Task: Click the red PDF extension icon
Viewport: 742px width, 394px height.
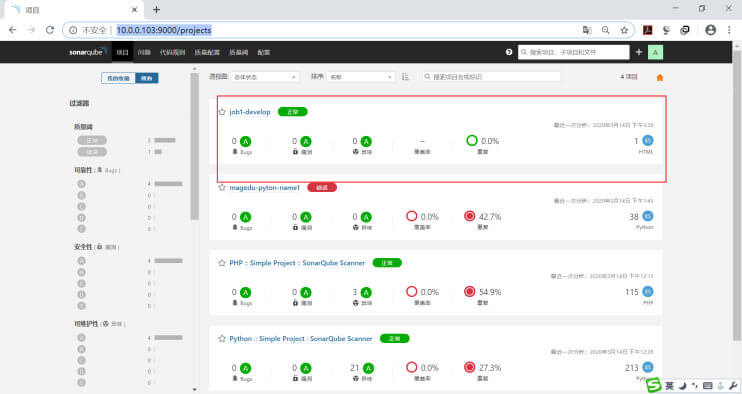Action: click(x=647, y=30)
